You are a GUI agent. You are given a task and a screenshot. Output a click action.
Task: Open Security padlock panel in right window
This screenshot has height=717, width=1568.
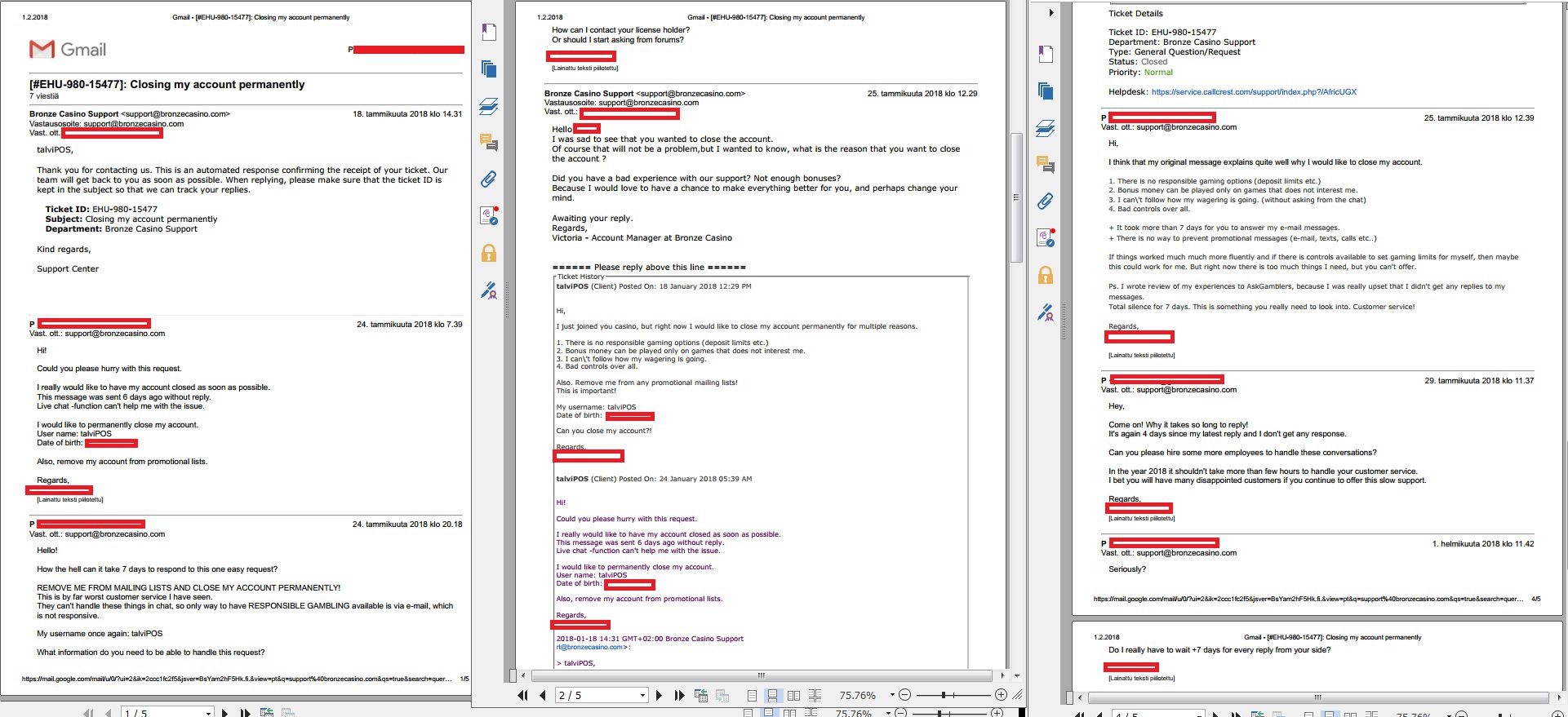pyautogui.click(x=1045, y=275)
